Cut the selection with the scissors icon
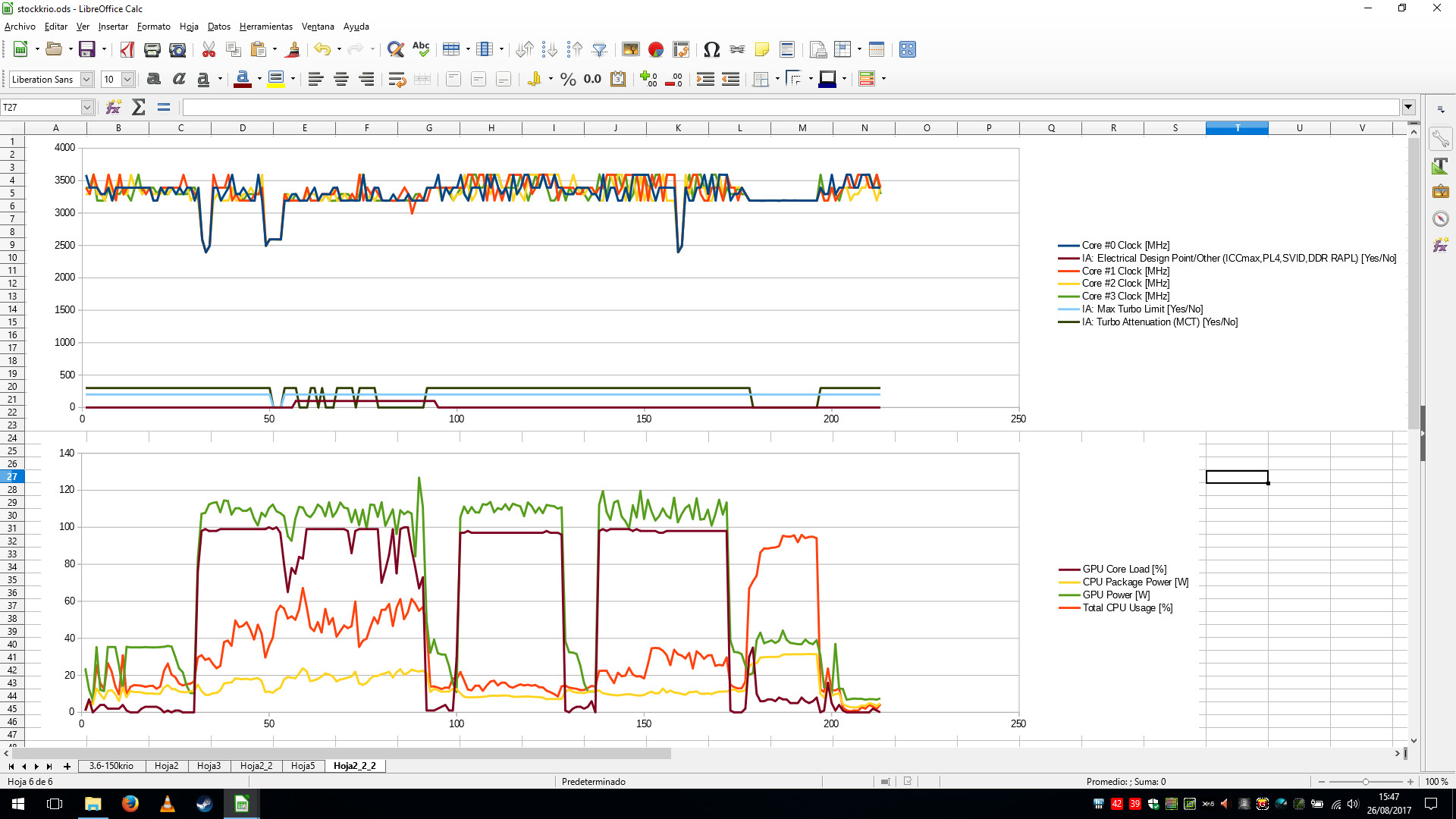Image resolution: width=1456 pixels, height=819 pixels. [x=209, y=49]
